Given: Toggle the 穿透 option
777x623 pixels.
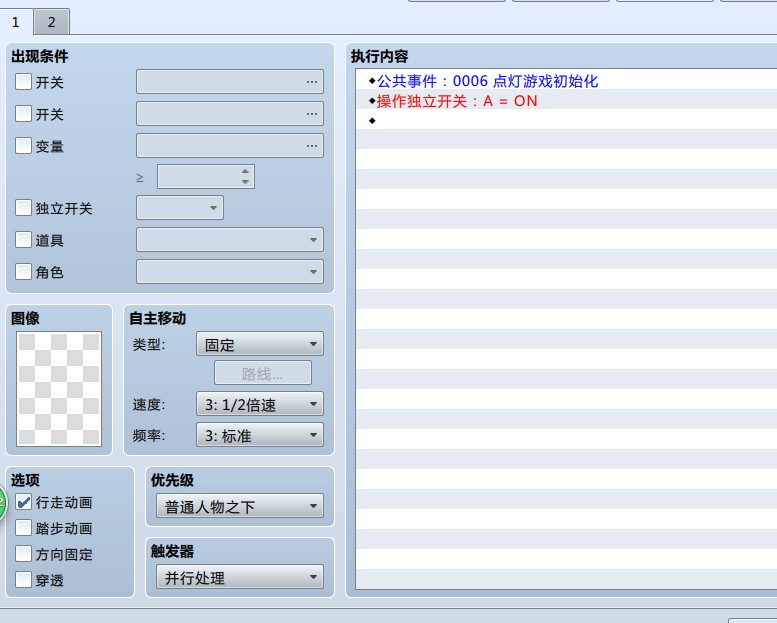Looking at the screenshot, I should (23, 579).
